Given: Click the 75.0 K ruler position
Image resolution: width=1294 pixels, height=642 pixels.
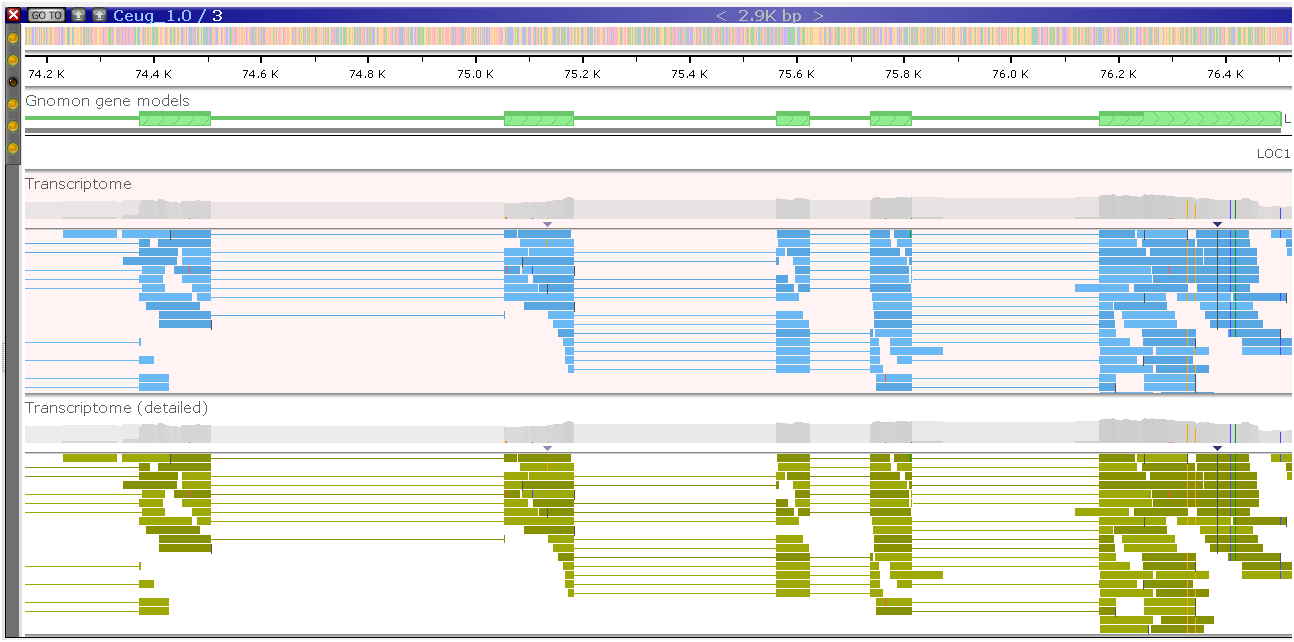Looking at the screenshot, I should [476, 74].
